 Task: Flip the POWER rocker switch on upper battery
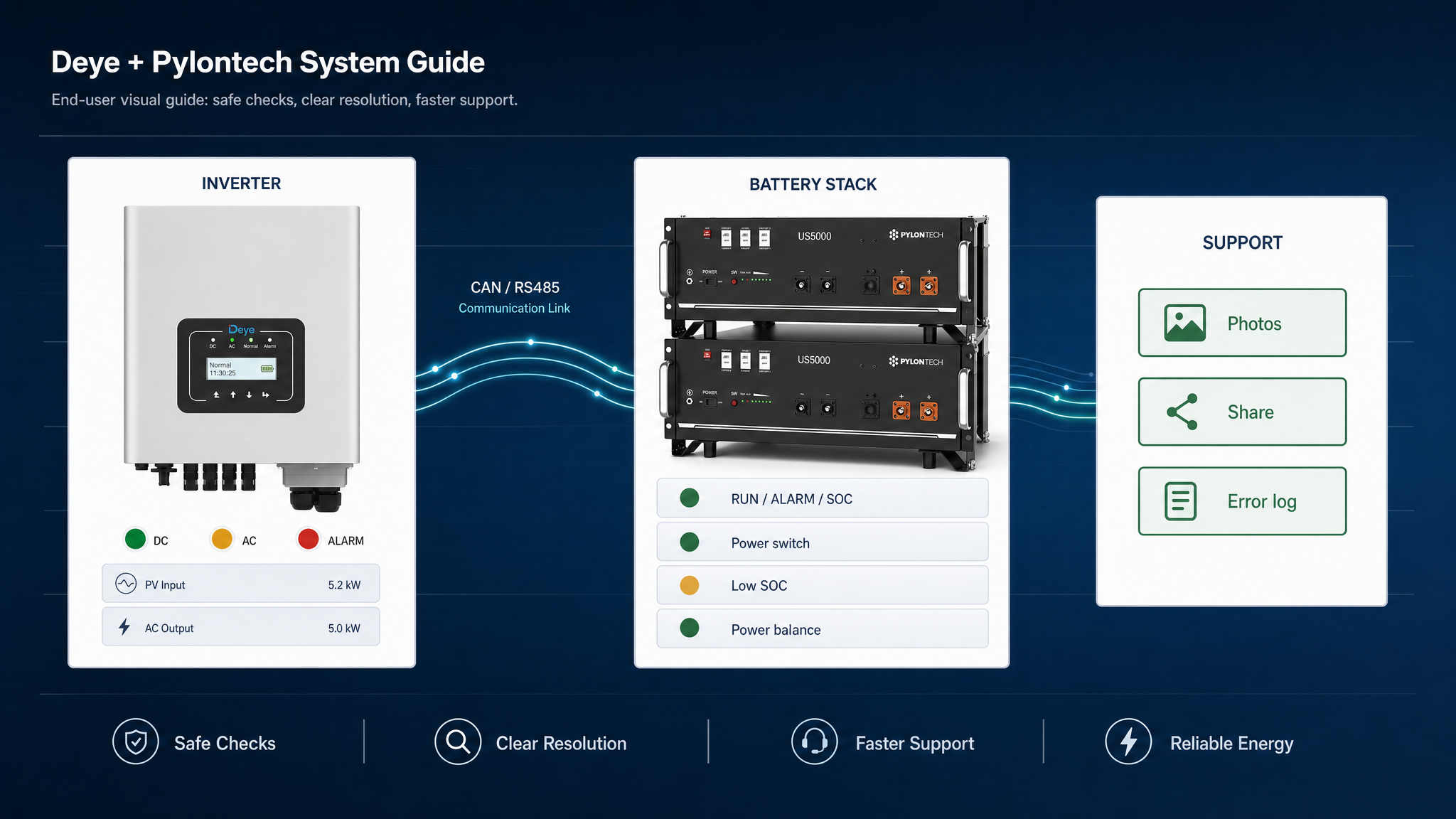(710, 282)
